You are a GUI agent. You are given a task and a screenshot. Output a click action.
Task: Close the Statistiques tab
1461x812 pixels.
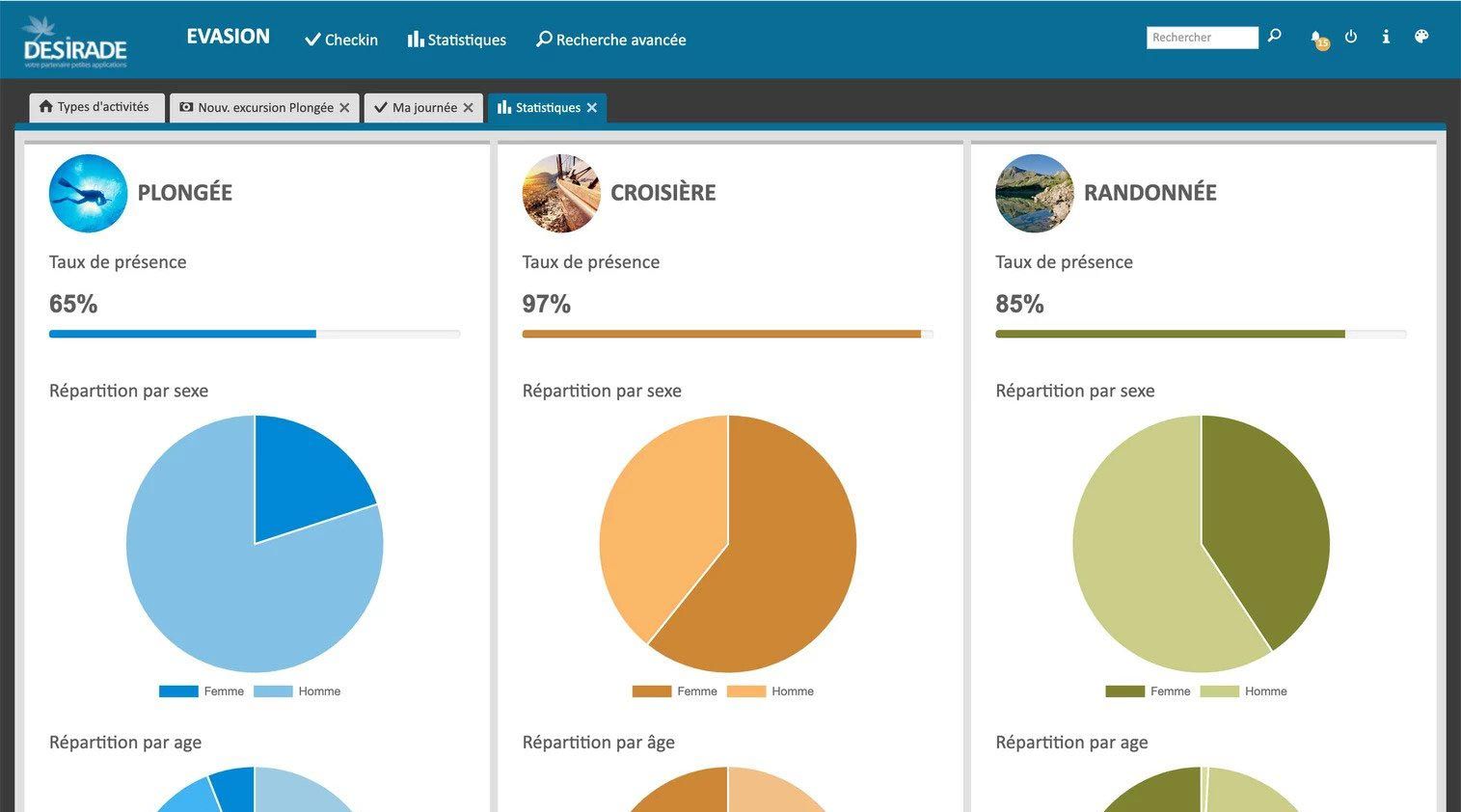[592, 108]
